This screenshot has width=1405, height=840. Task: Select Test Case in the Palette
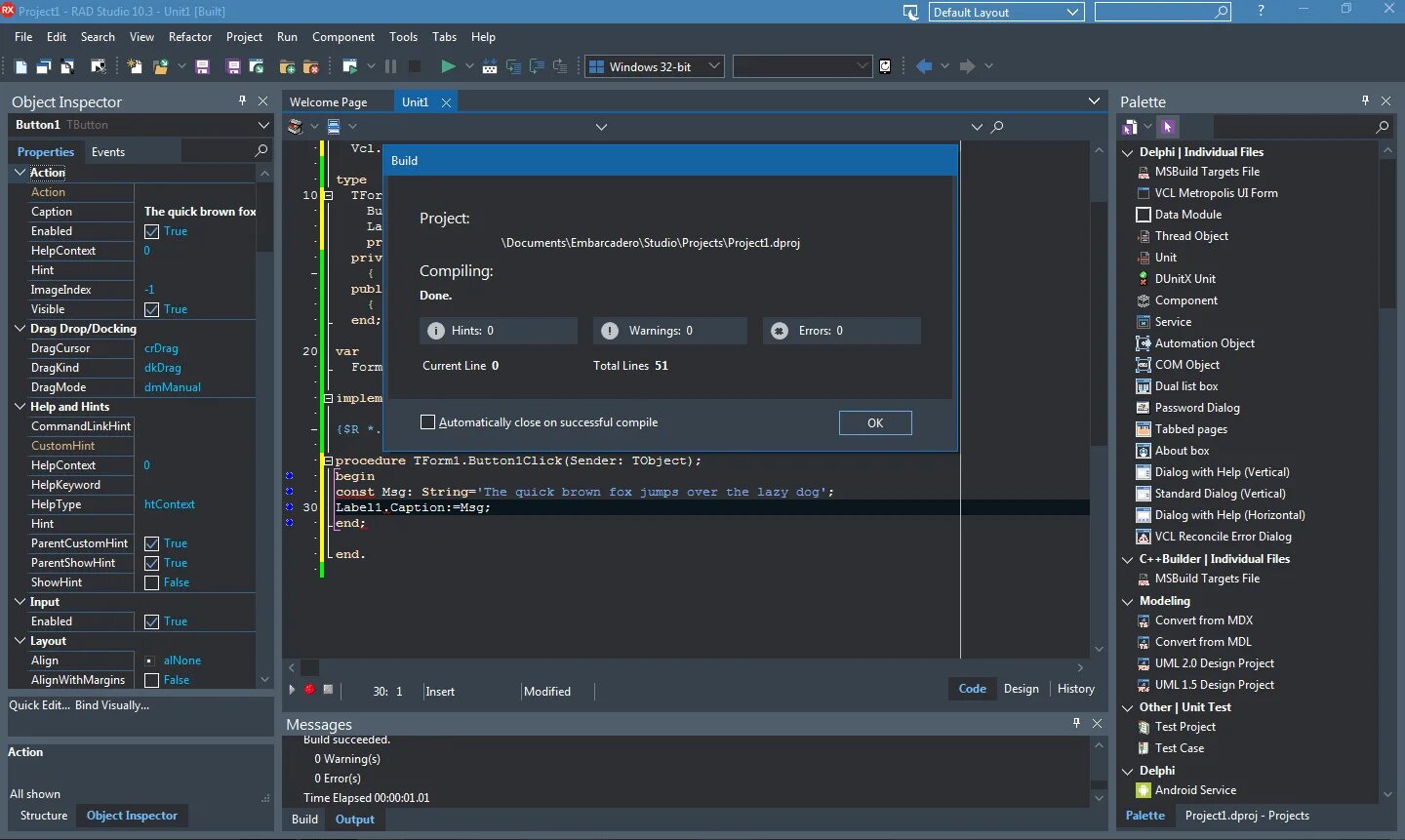pos(1179,748)
